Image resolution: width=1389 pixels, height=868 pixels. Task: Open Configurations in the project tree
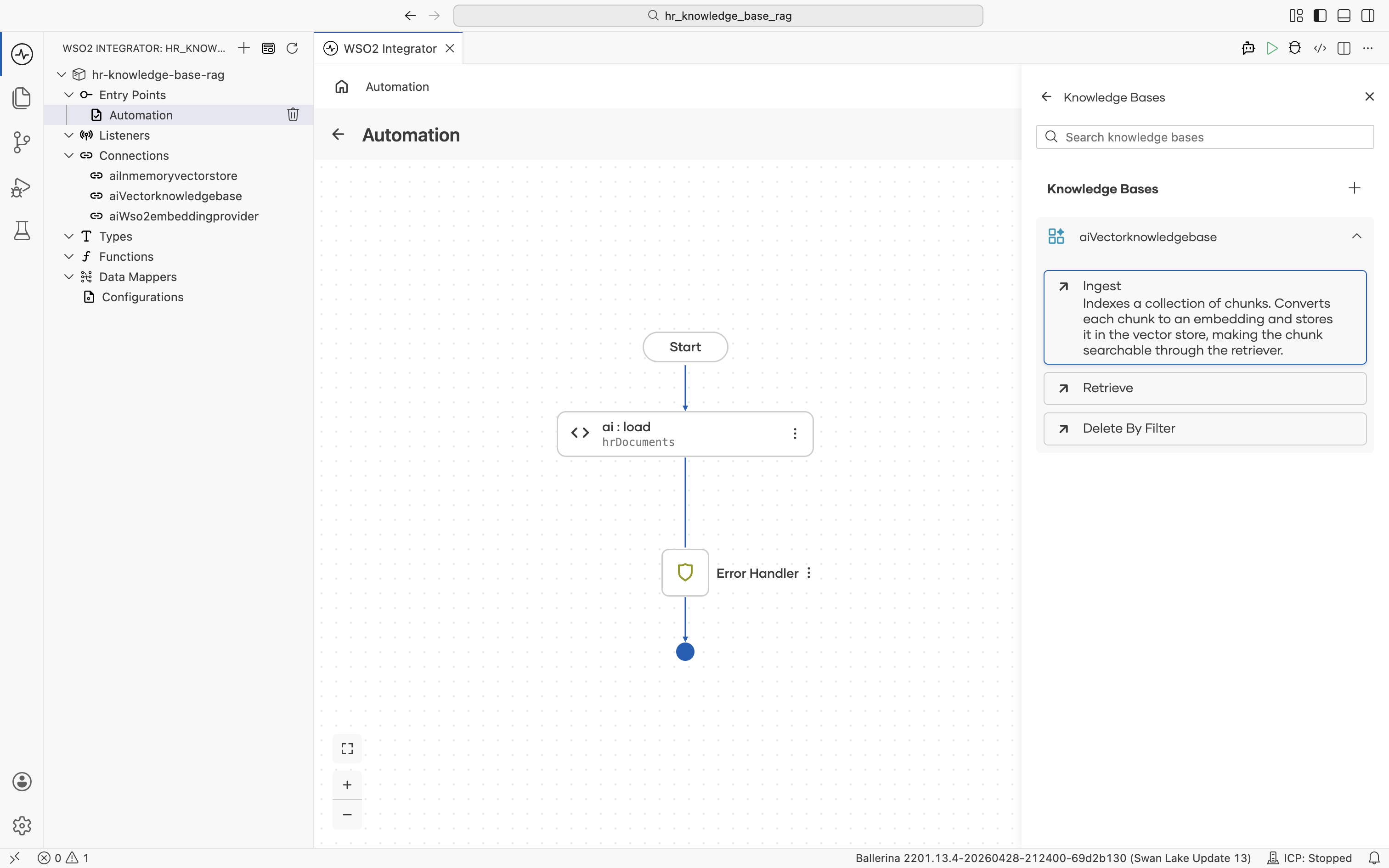coord(179,297)
